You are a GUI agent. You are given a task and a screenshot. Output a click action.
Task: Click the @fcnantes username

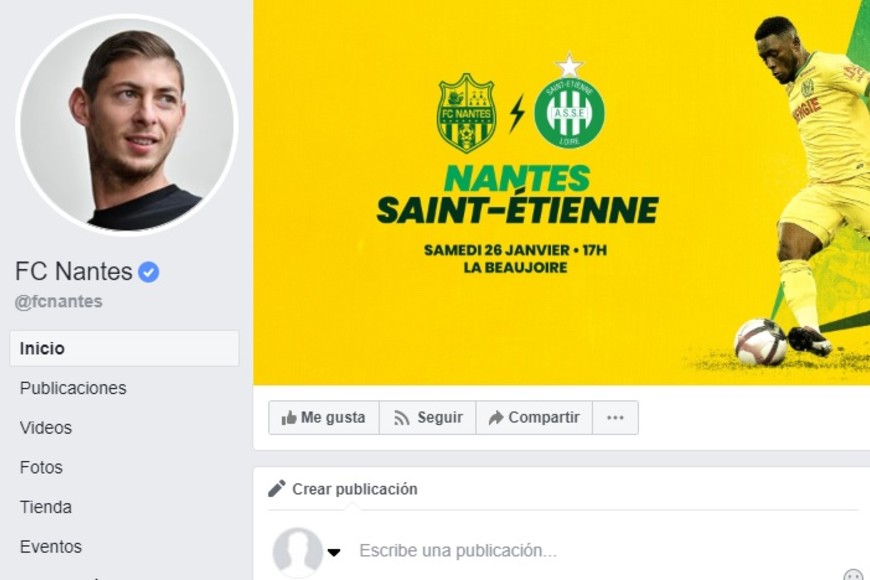click(x=58, y=302)
